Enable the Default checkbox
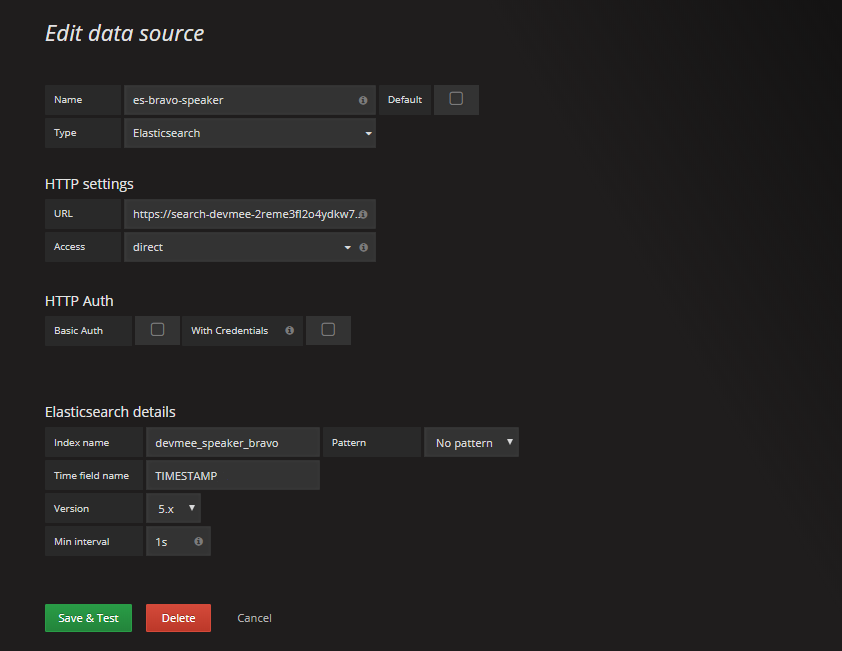The image size is (842, 651). (456, 99)
